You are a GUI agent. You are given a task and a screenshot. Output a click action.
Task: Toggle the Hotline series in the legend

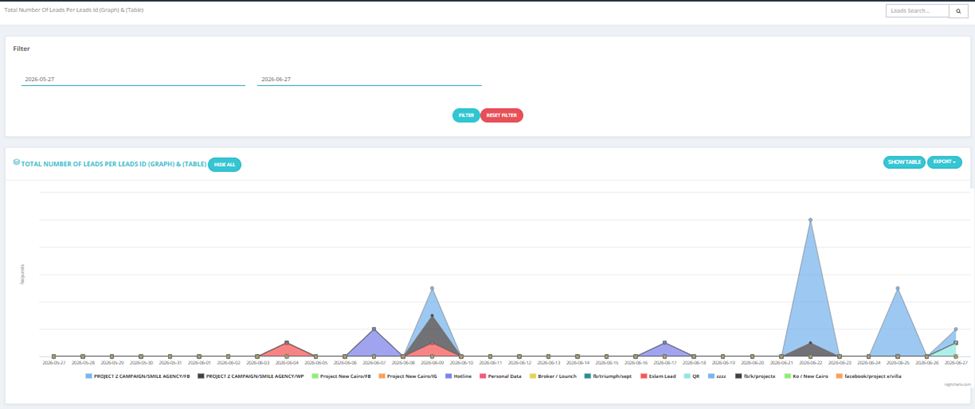pyautogui.click(x=459, y=376)
